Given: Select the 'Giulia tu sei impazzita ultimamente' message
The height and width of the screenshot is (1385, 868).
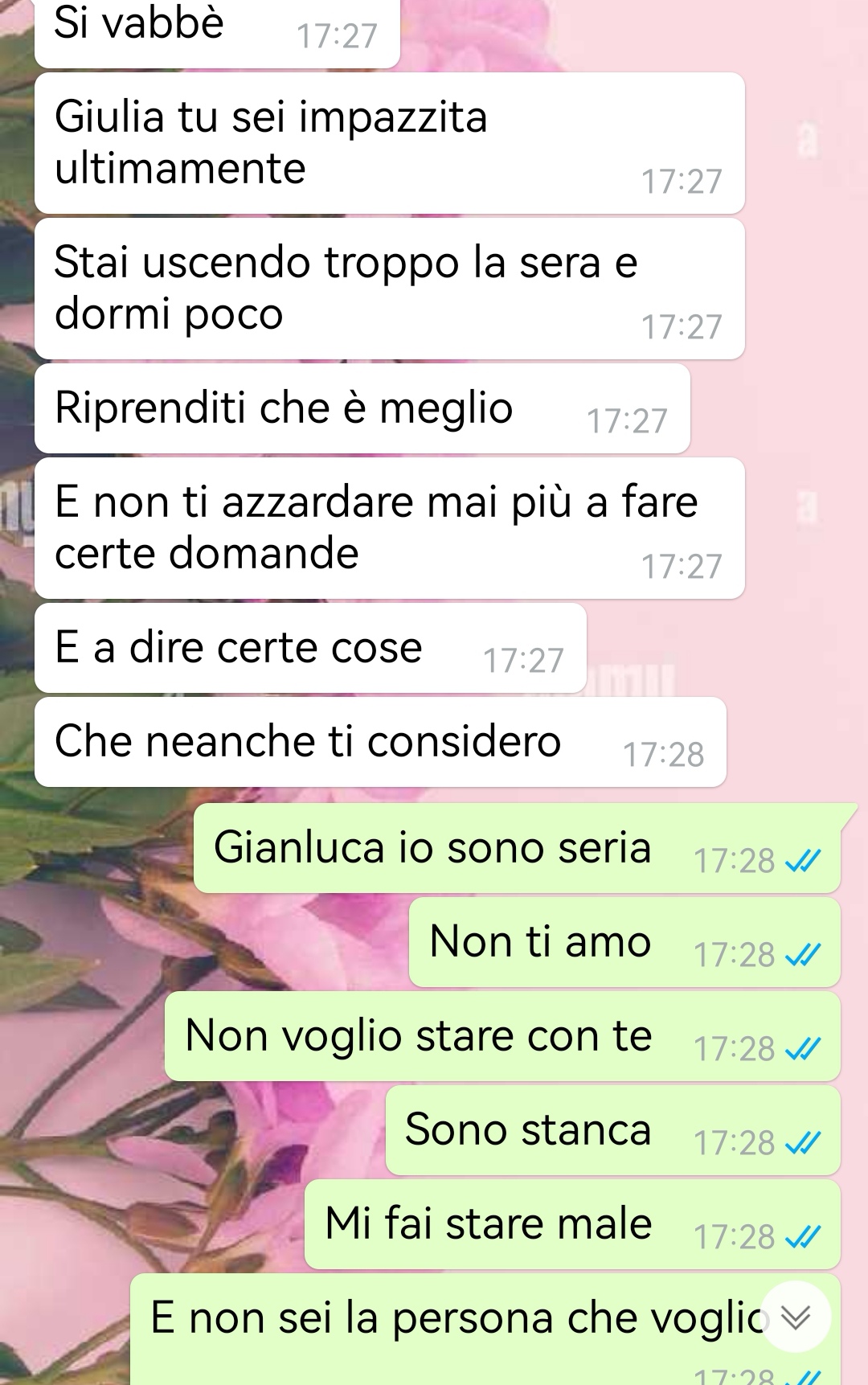Looking at the screenshot, I should click(x=390, y=143).
